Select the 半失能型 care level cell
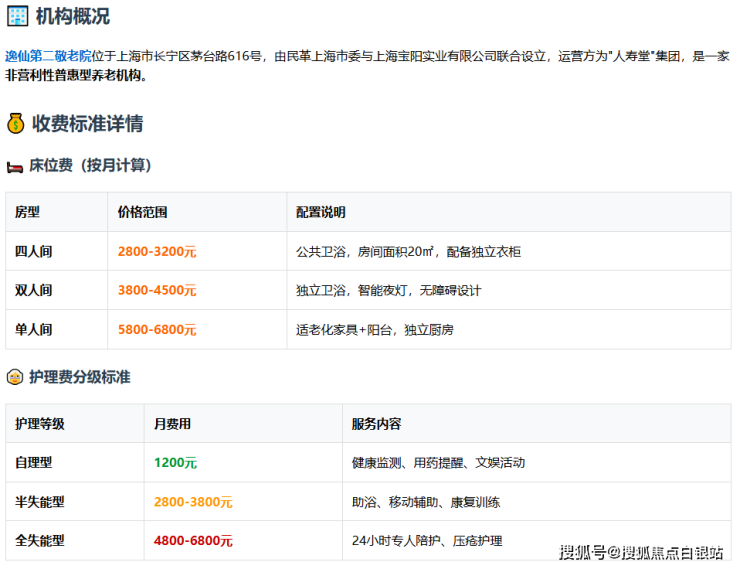This screenshot has height=569, width=740. tap(39, 502)
